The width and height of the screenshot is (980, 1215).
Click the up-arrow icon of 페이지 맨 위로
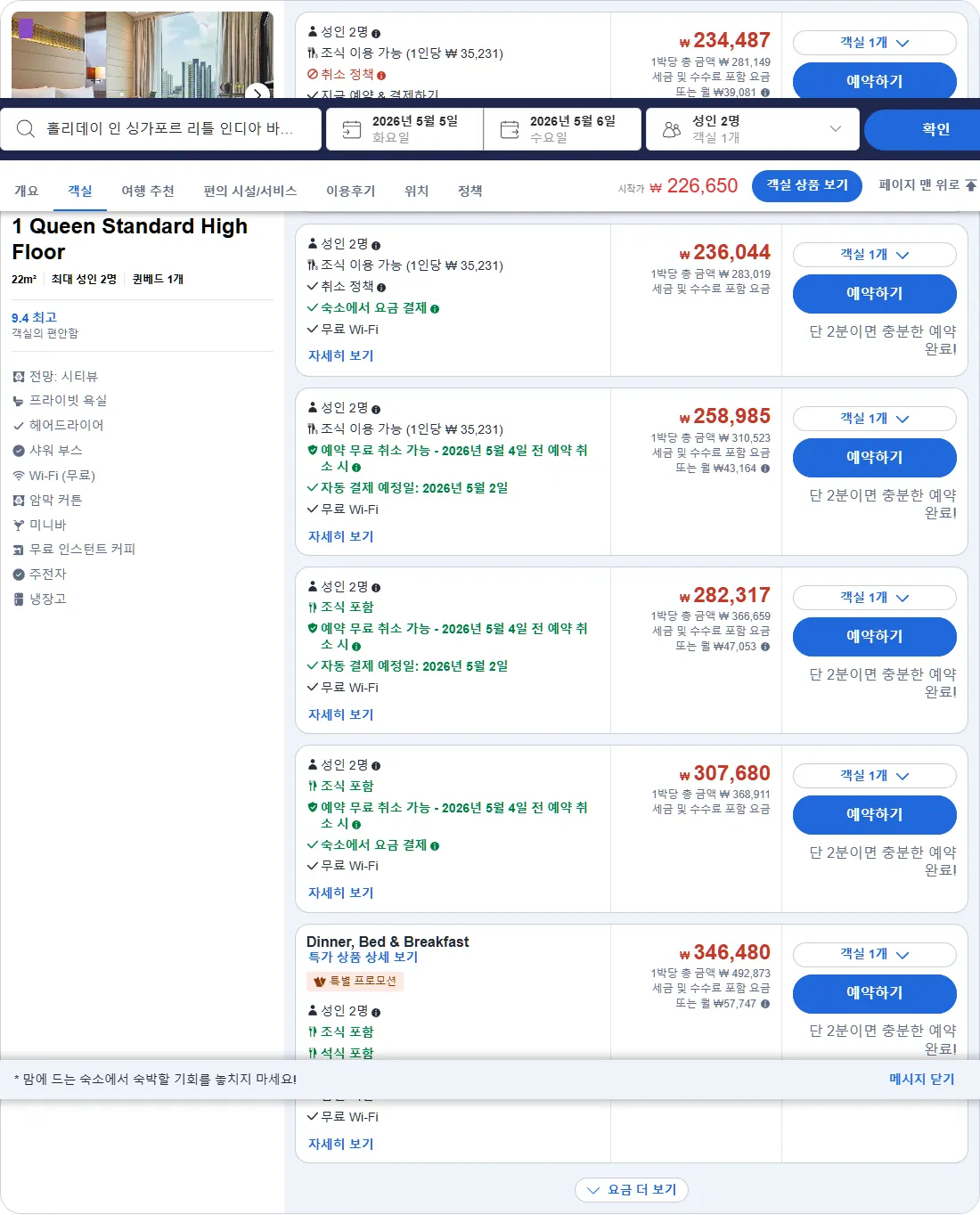tap(971, 185)
